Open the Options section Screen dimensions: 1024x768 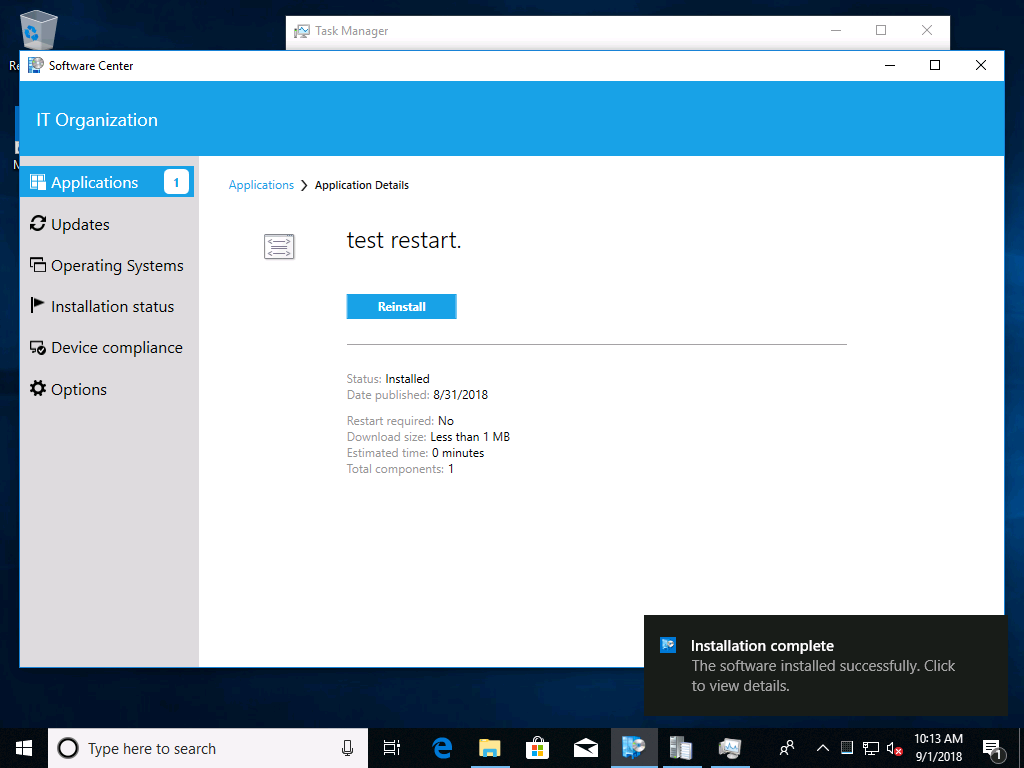click(68, 389)
